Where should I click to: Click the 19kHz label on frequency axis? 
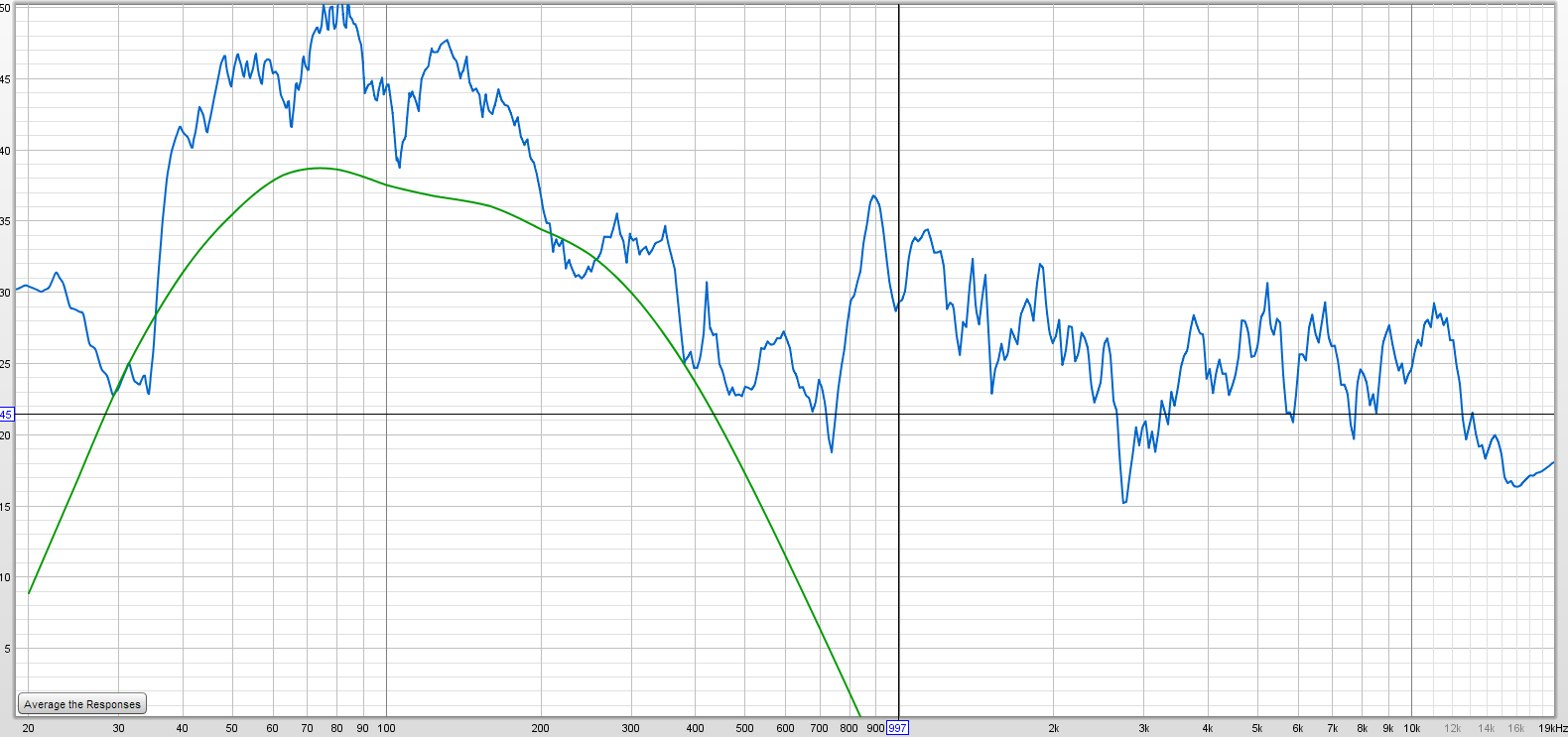[x=1553, y=728]
